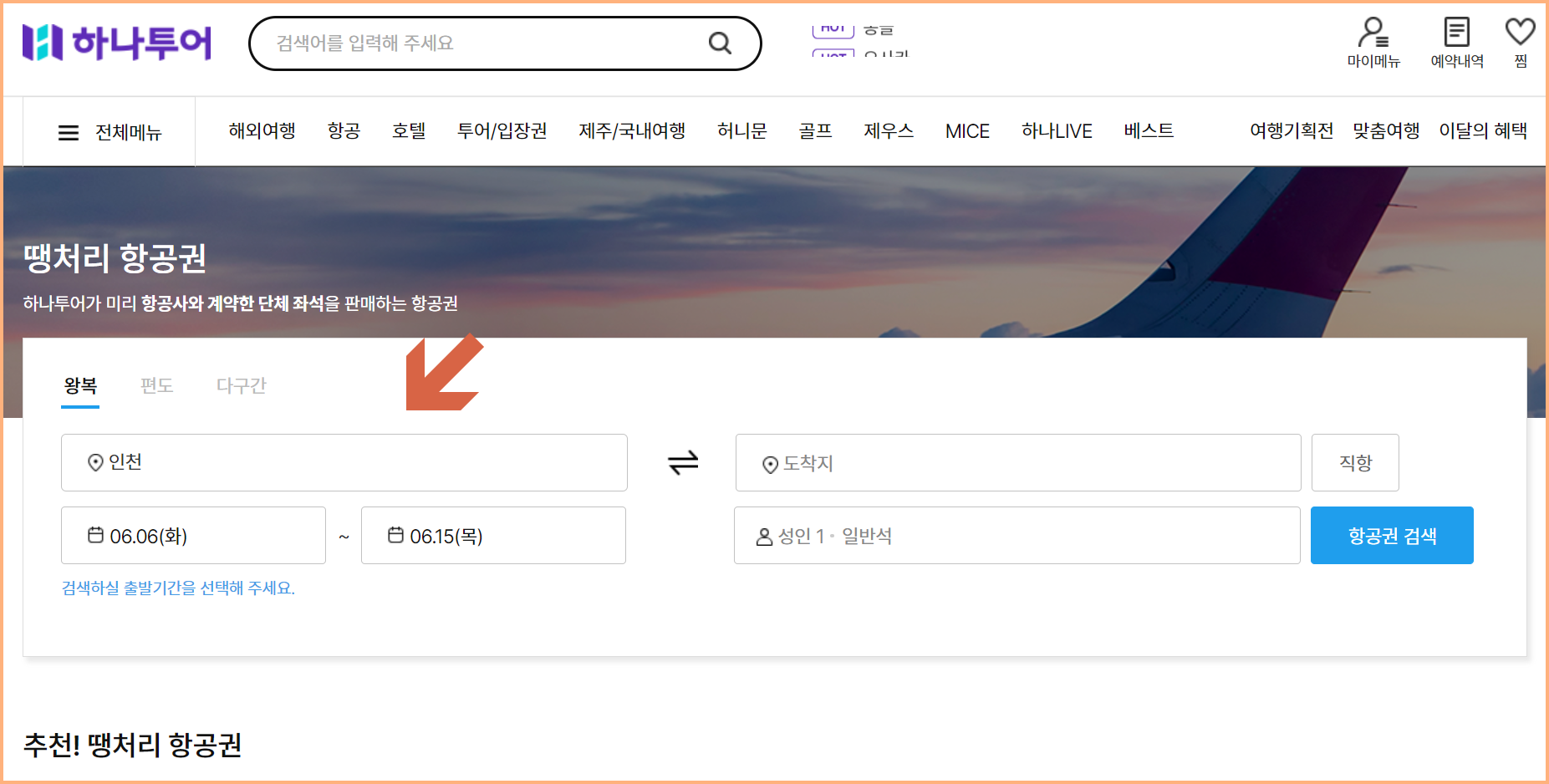Screen dimensions: 1549x784
Task: Open 항공 menu
Action: pos(344,131)
